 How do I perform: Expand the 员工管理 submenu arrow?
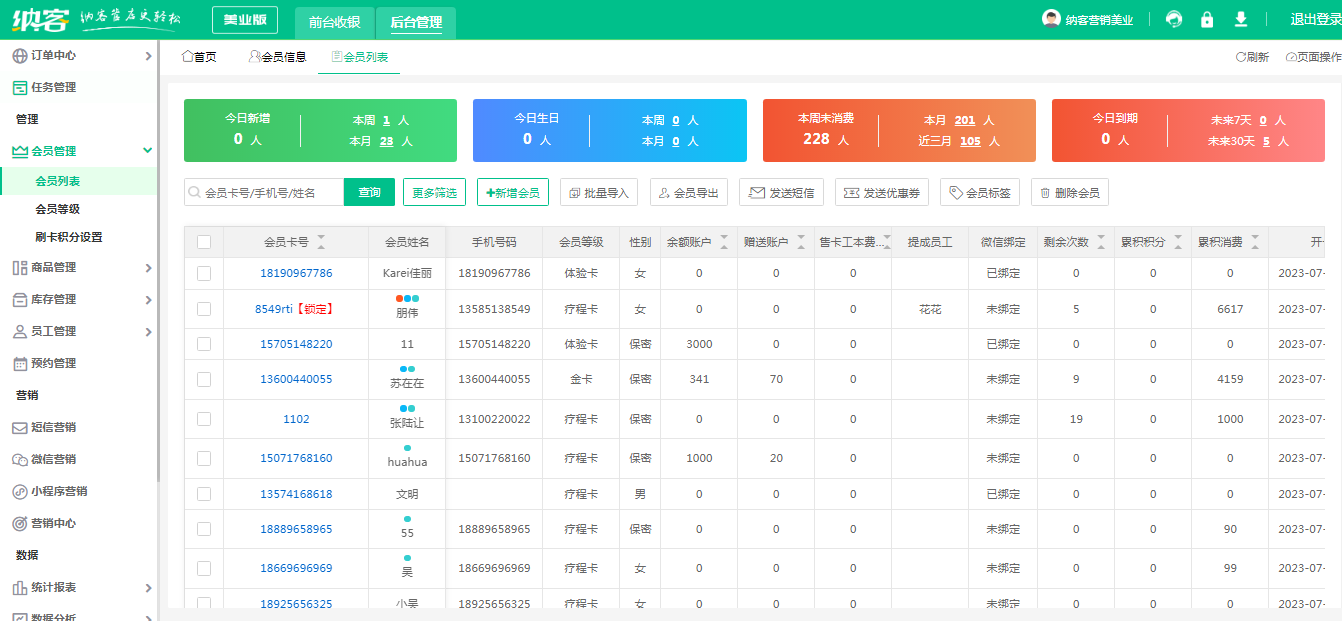tap(148, 331)
